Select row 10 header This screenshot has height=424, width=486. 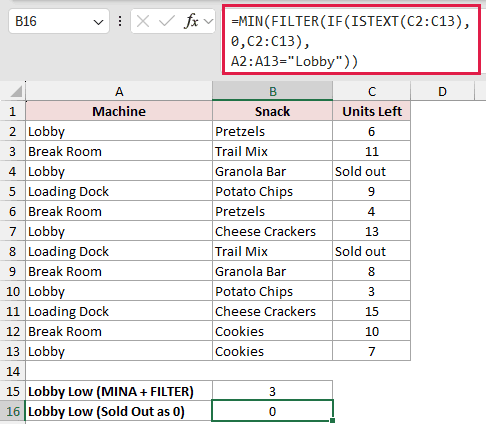13,291
